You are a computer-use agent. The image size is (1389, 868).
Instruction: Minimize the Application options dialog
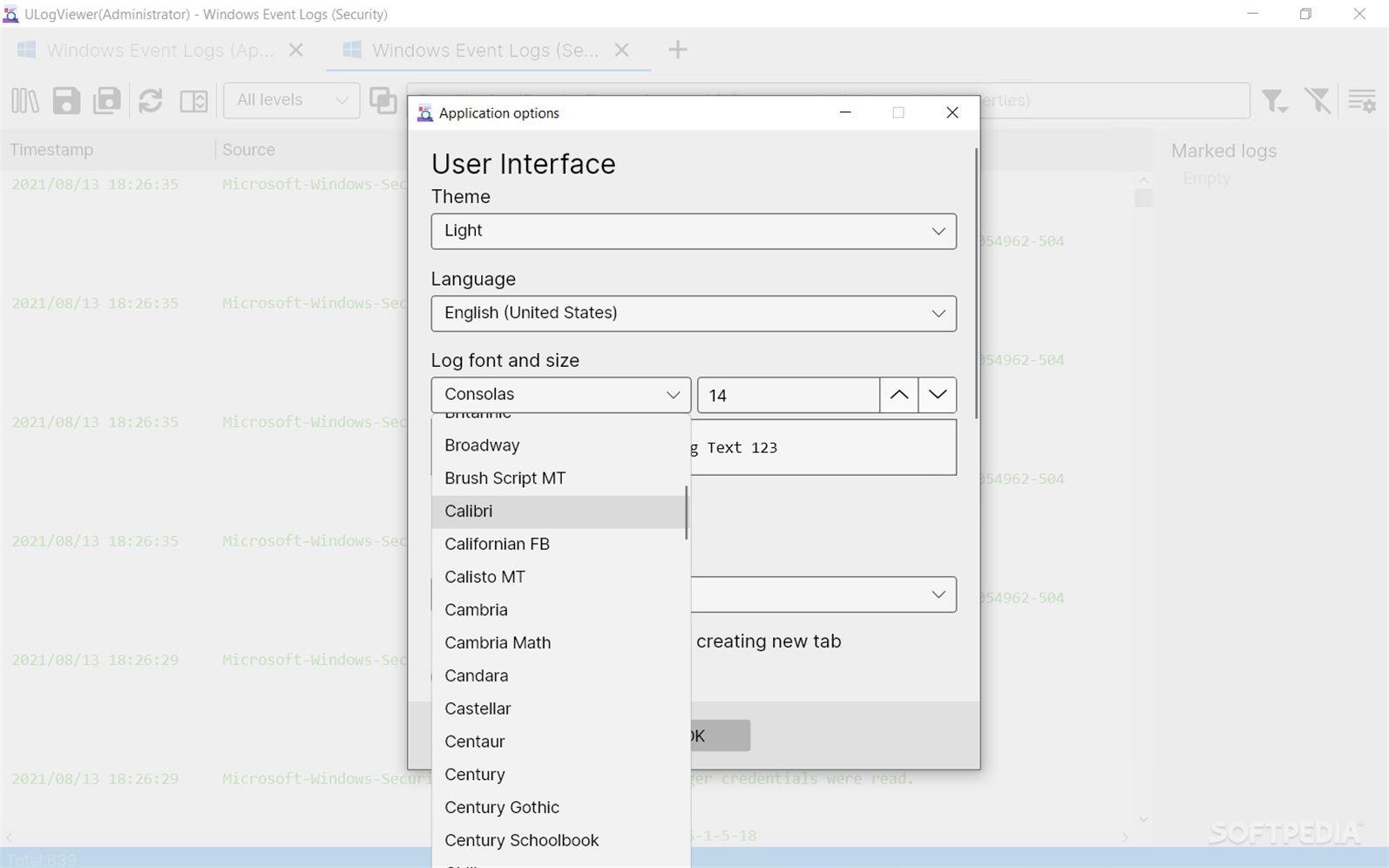point(845,112)
